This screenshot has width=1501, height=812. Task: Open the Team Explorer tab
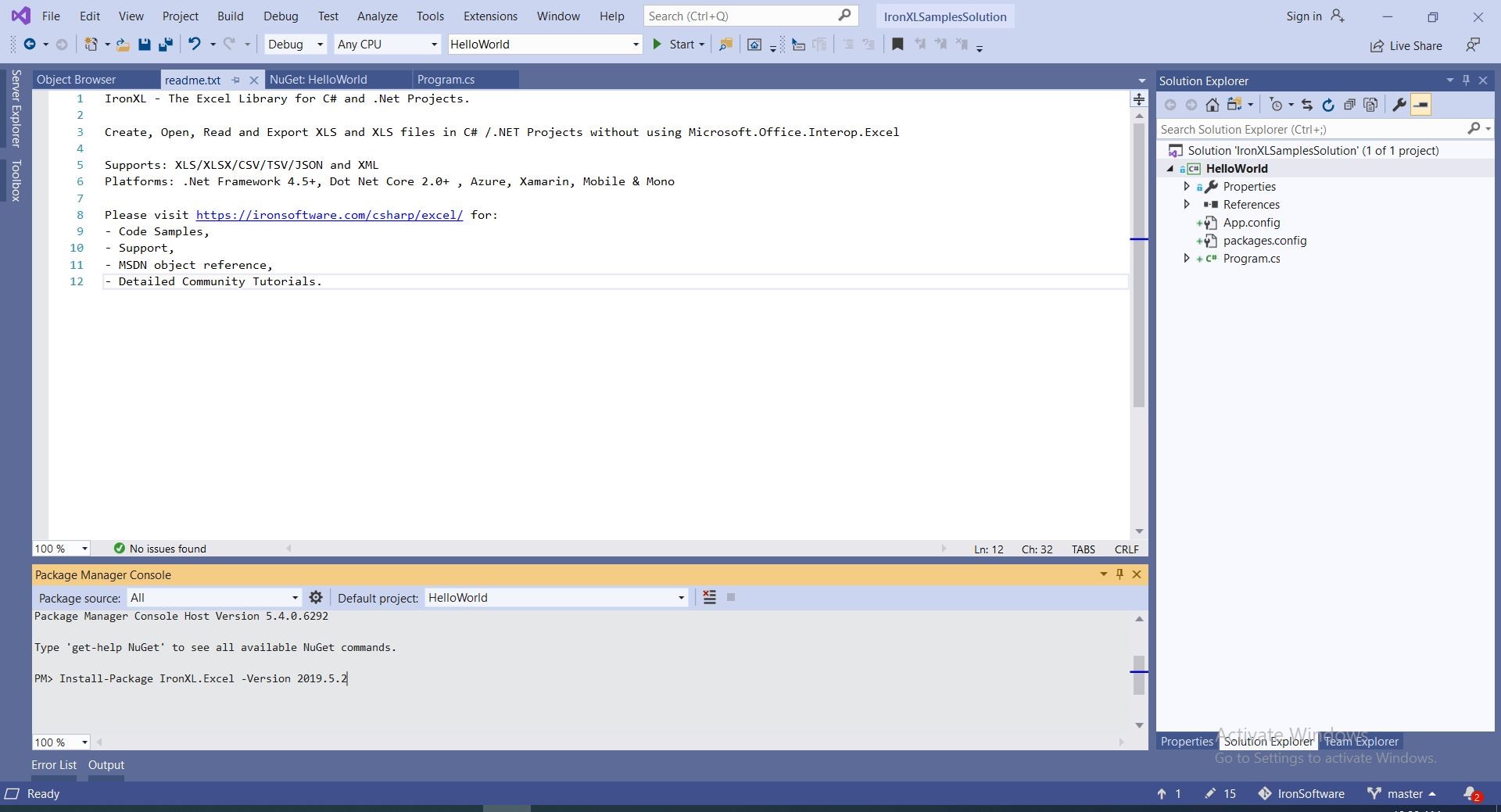[1361, 742]
